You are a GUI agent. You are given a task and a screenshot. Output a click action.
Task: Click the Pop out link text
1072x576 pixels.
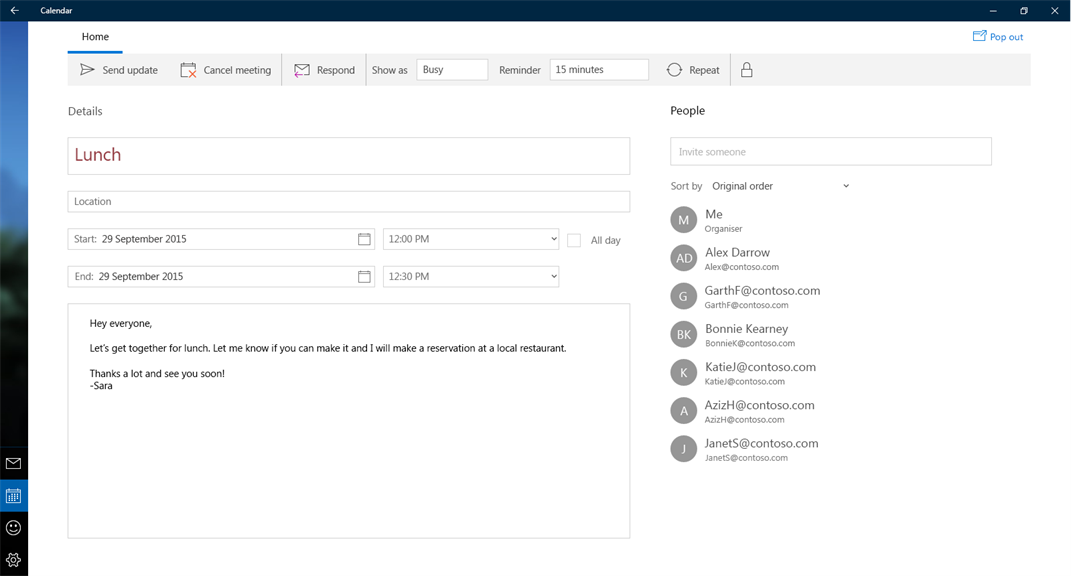click(1006, 37)
